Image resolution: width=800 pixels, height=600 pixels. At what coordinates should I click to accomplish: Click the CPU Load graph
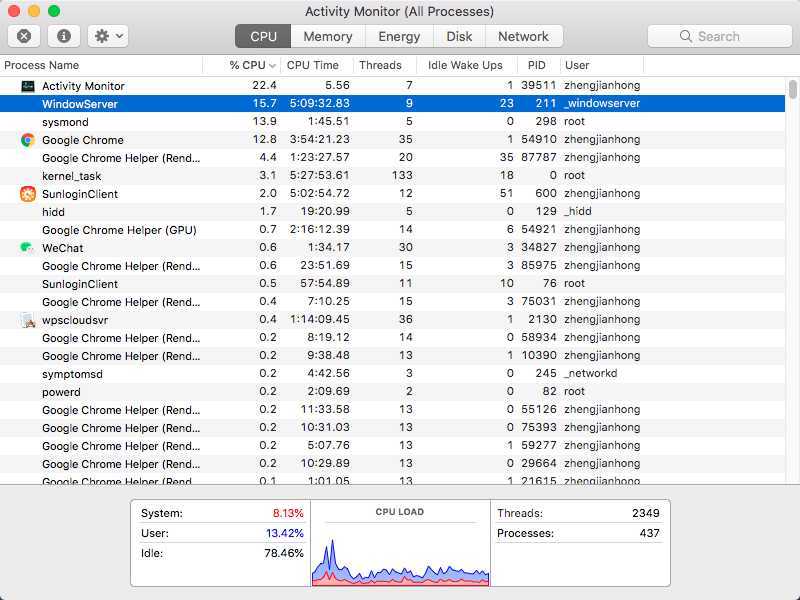400,560
